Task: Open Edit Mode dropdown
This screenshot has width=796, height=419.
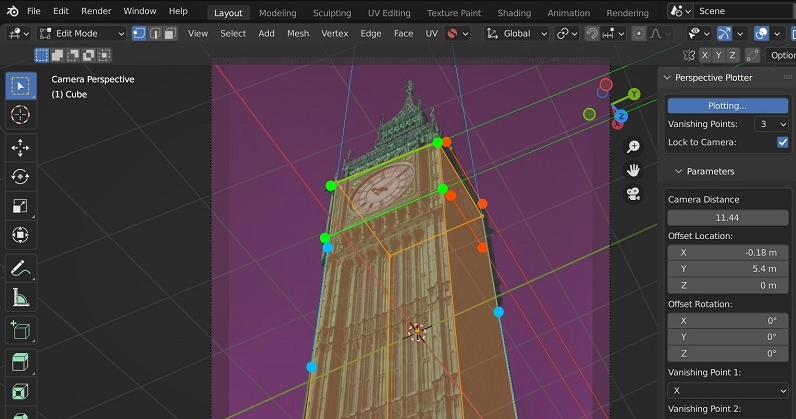Action: click(x=82, y=34)
